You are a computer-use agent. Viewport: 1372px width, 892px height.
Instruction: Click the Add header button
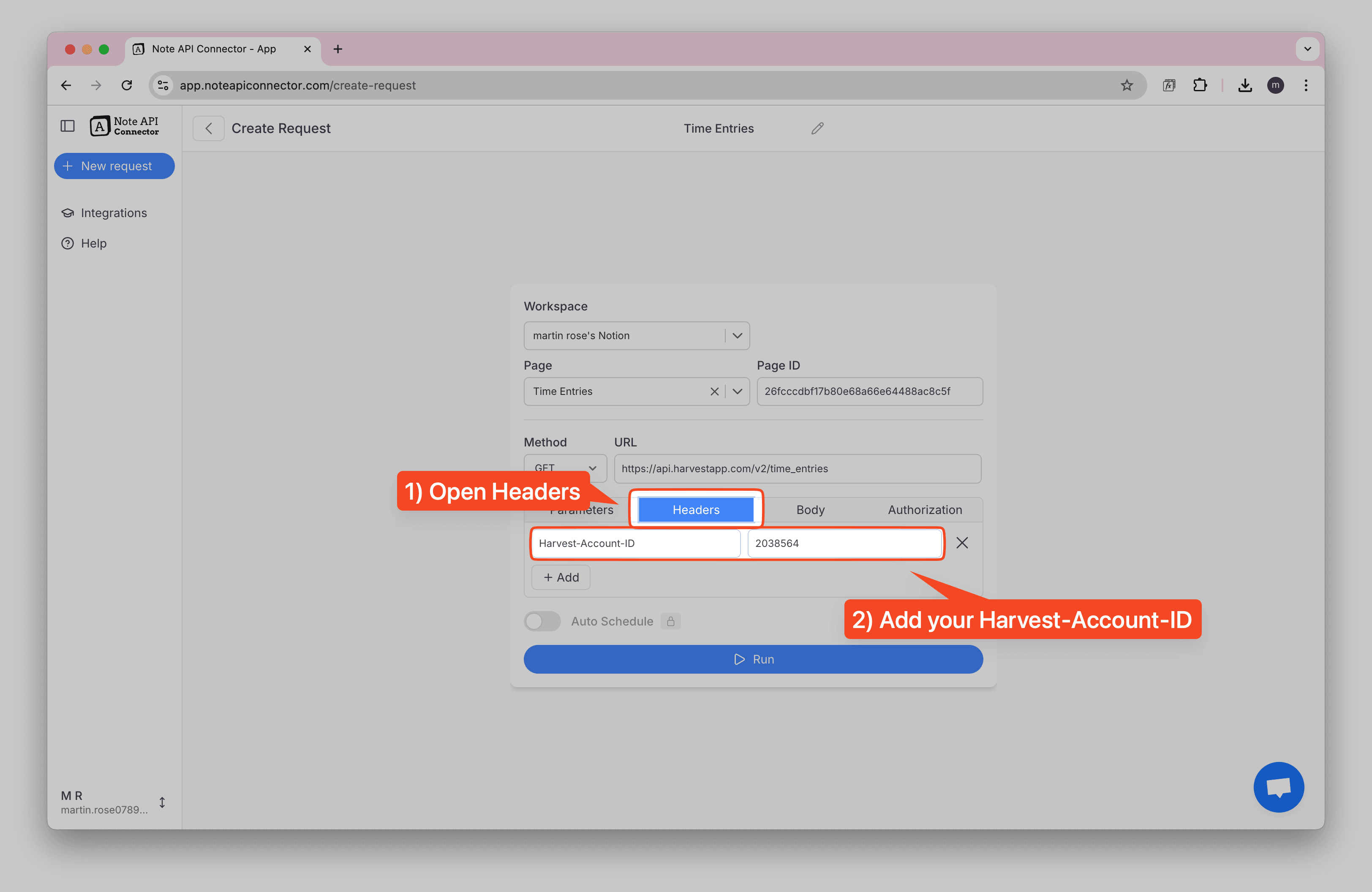[x=560, y=577]
